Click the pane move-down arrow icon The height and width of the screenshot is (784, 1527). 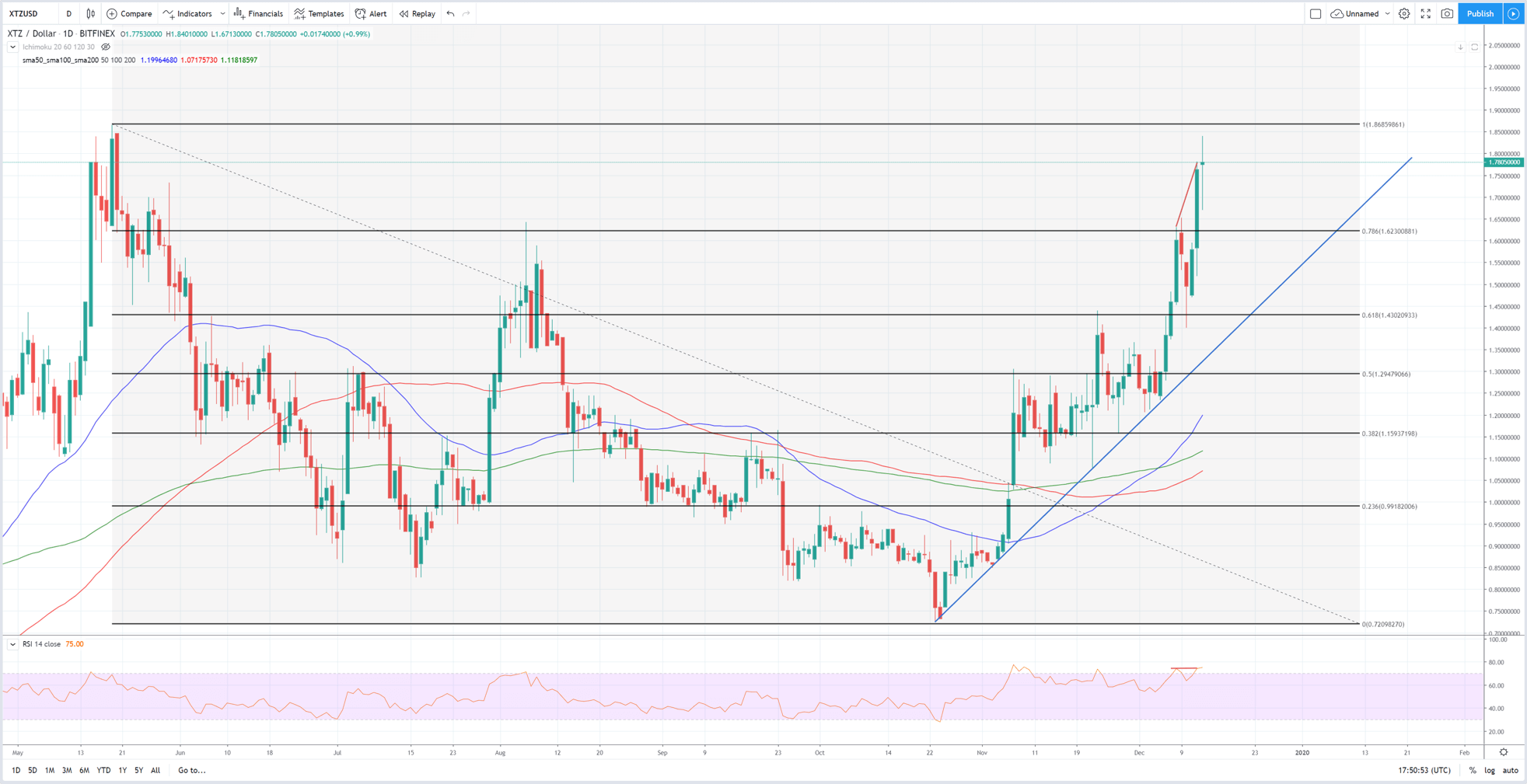click(x=1460, y=47)
